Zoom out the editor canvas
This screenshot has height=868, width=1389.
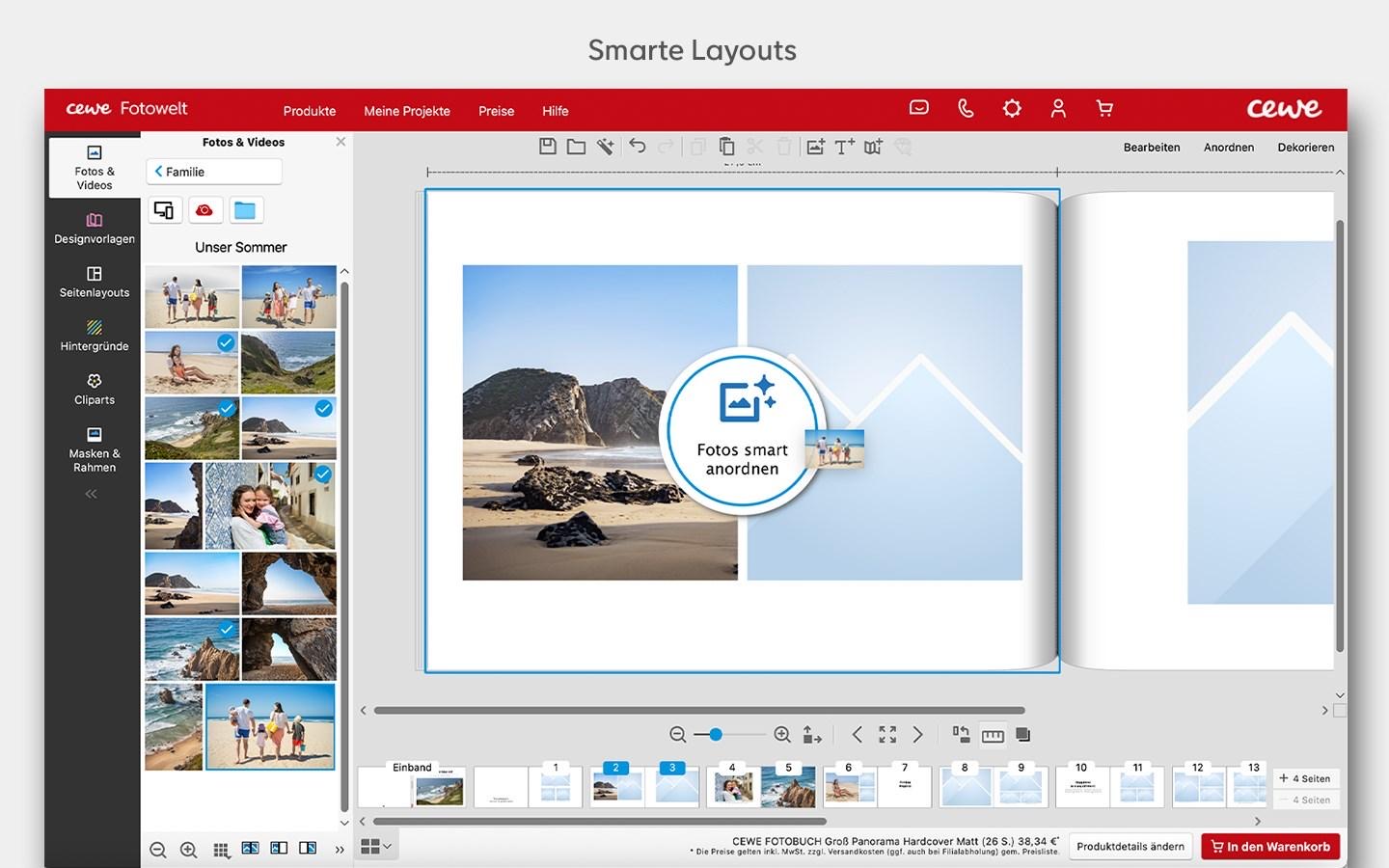(x=678, y=735)
